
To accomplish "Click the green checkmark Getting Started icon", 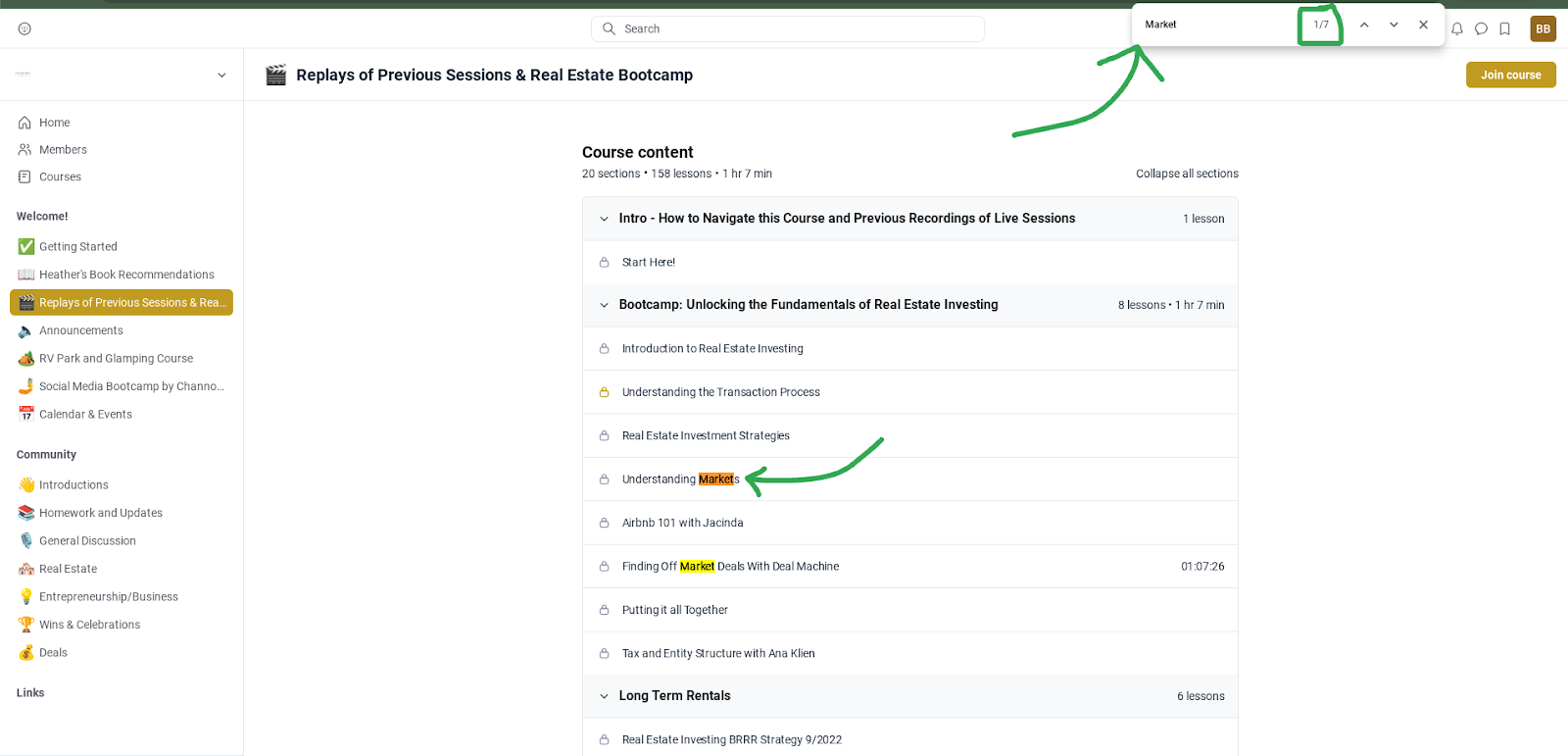I will tap(26, 246).
